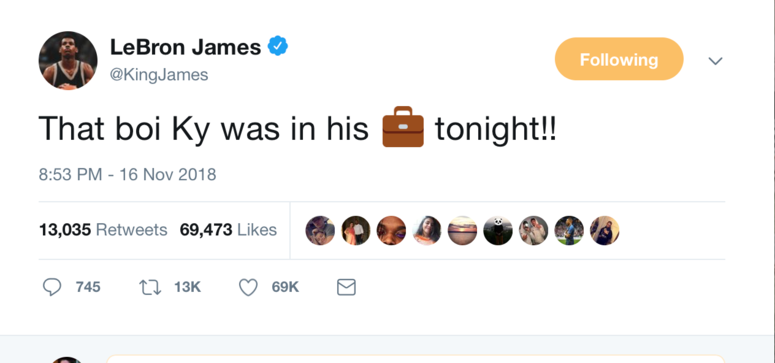Open the sunset avatar thumbnail
This screenshot has height=363, width=775.
tap(462, 230)
